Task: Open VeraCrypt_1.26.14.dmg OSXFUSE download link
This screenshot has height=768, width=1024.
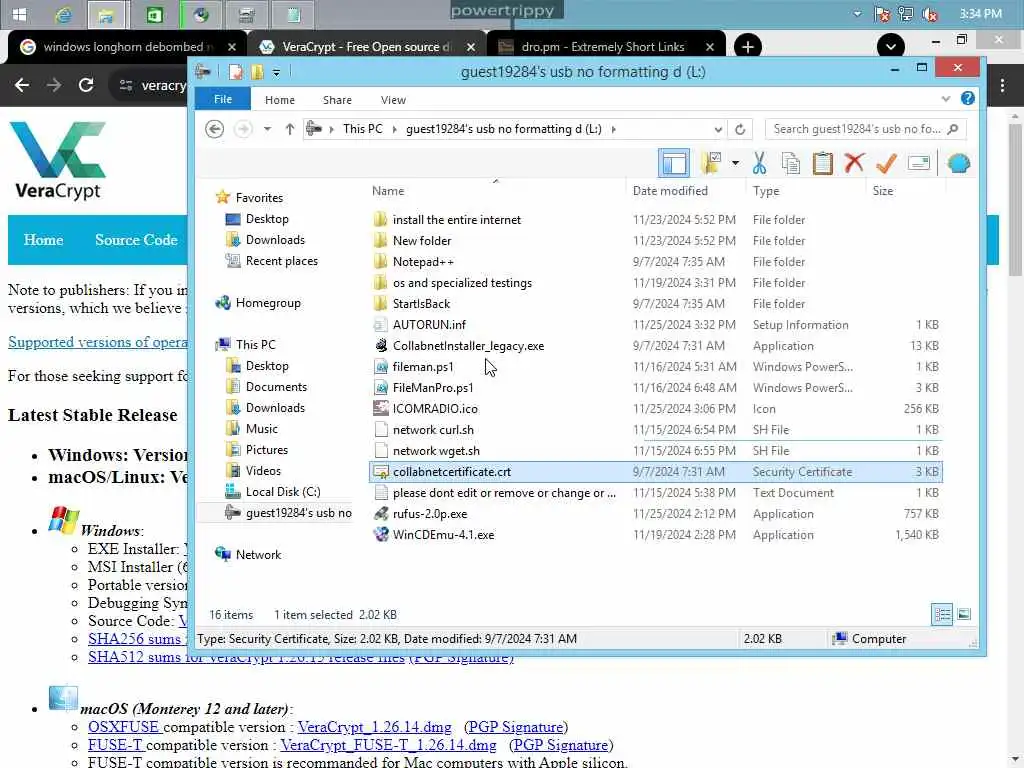Action: click(x=374, y=727)
